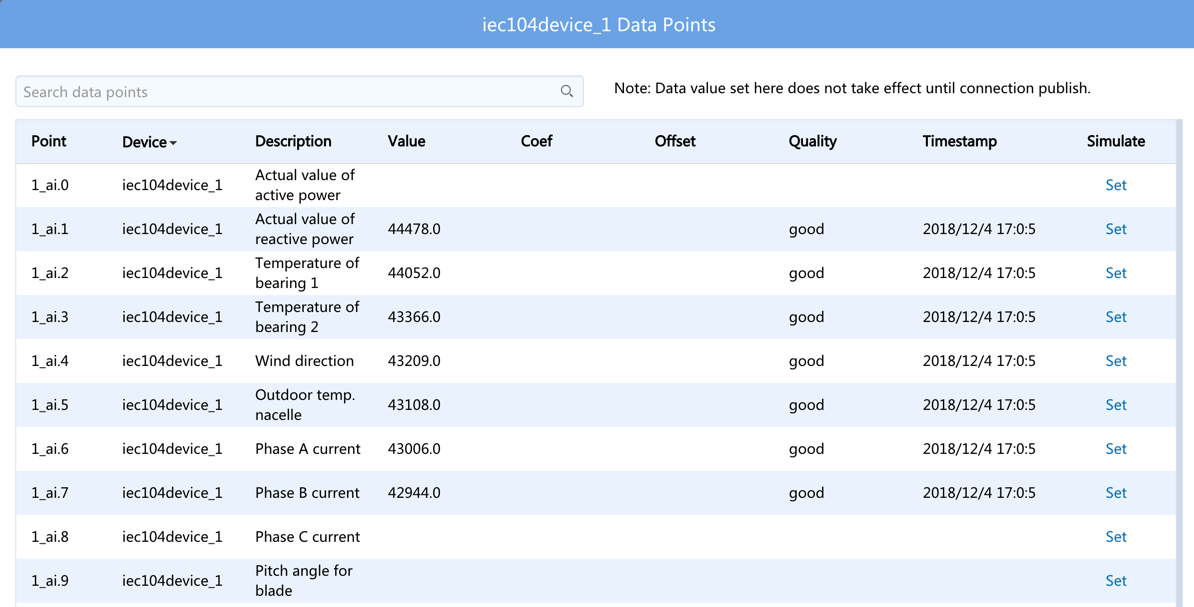This screenshot has height=607, width=1194.
Task: Click Actual value of reactive power description
Action: [x=305, y=229]
